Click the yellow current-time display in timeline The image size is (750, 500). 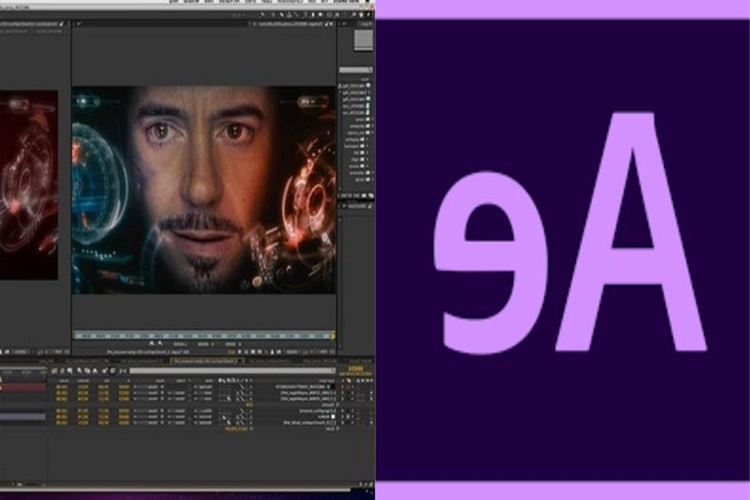[x=356, y=369]
